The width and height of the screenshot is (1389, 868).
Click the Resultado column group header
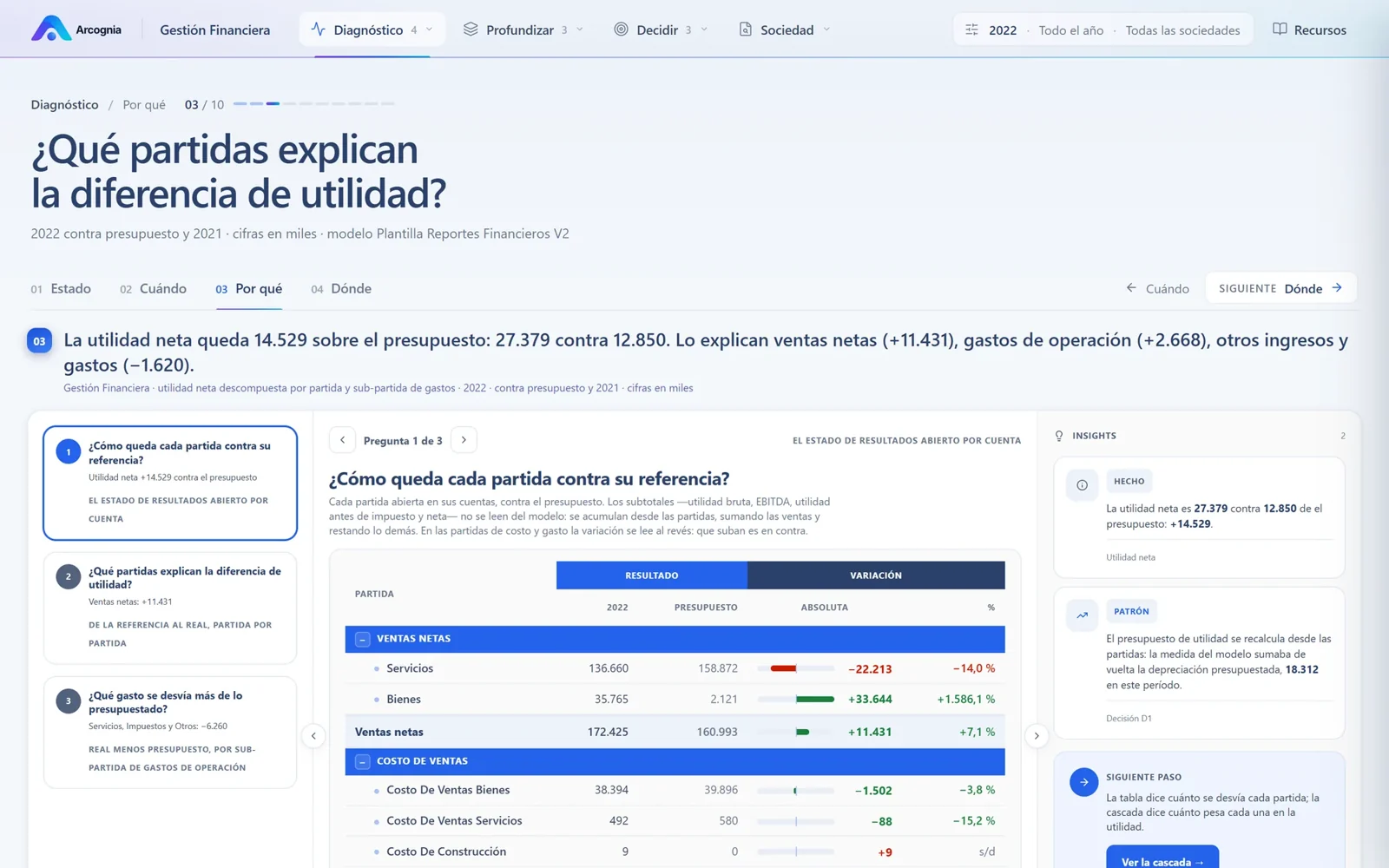(x=652, y=575)
